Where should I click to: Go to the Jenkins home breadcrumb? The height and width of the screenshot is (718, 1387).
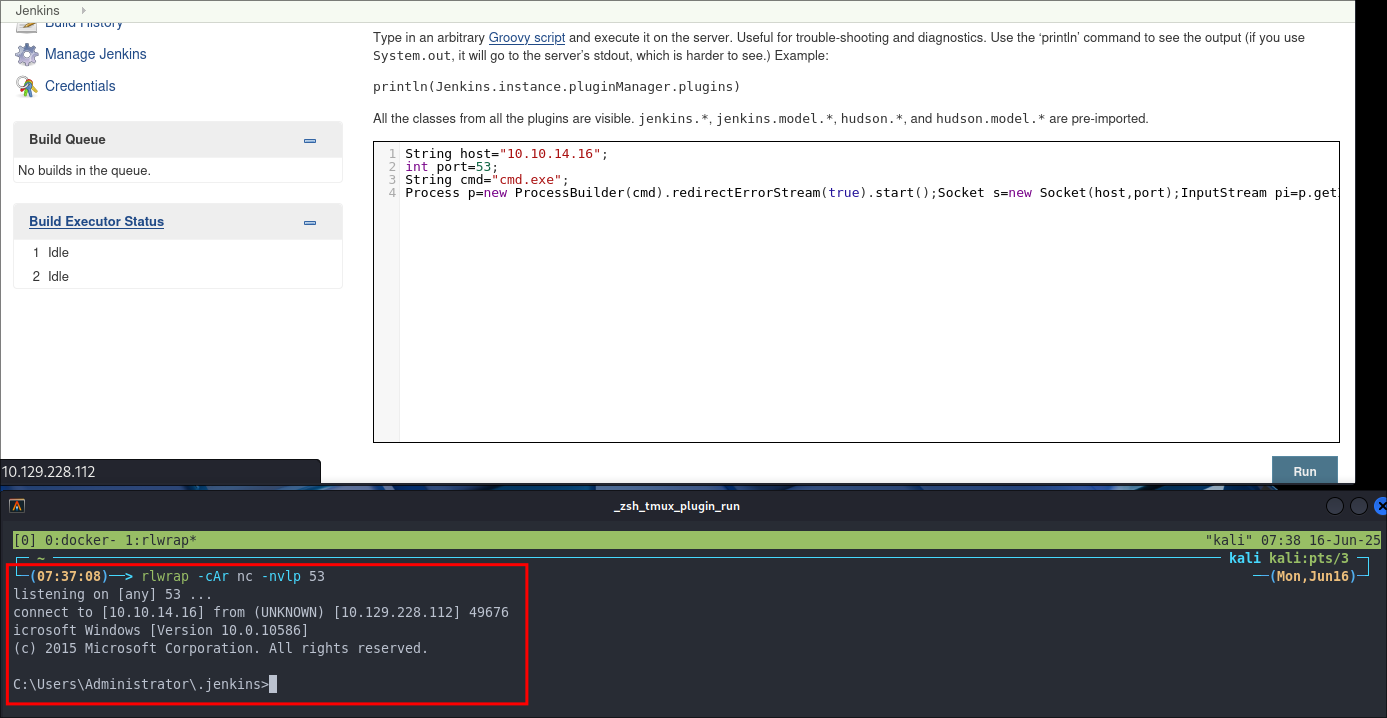[x=37, y=11]
